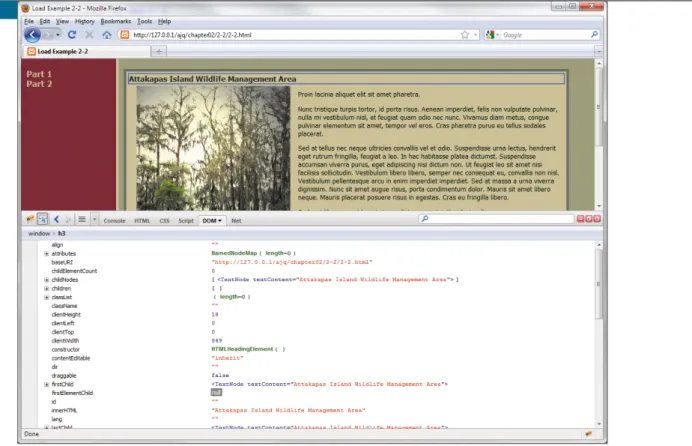The image size is (692, 446).
Task: Click the Stop loading X icon
Action: click(89, 34)
